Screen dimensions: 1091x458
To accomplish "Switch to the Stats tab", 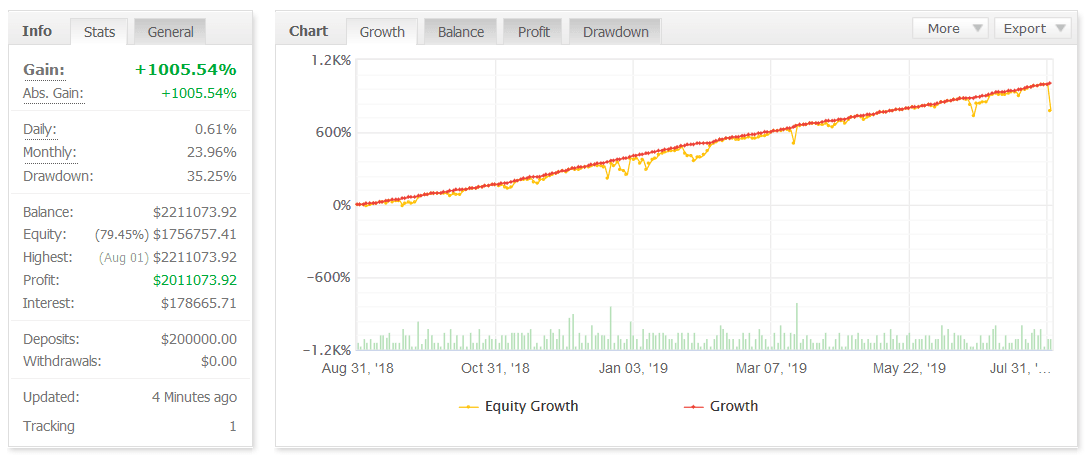I will (x=99, y=32).
